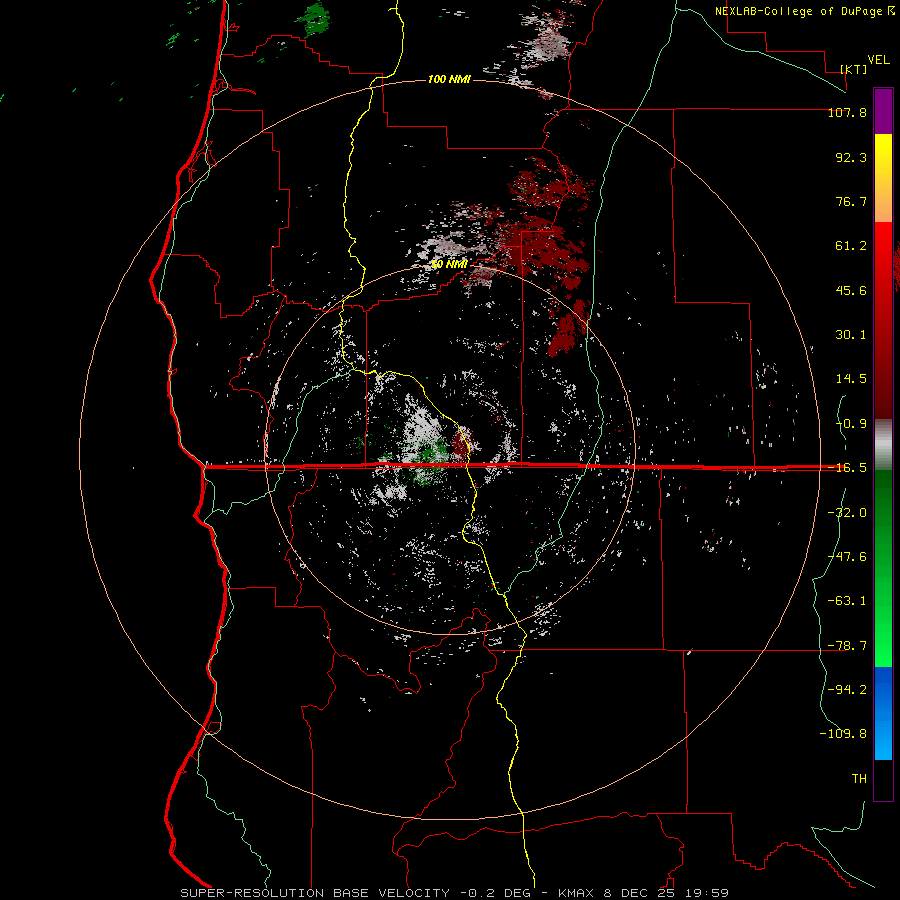Click the 30.1 legend value
900x900 pixels.
click(x=851, y=335)
